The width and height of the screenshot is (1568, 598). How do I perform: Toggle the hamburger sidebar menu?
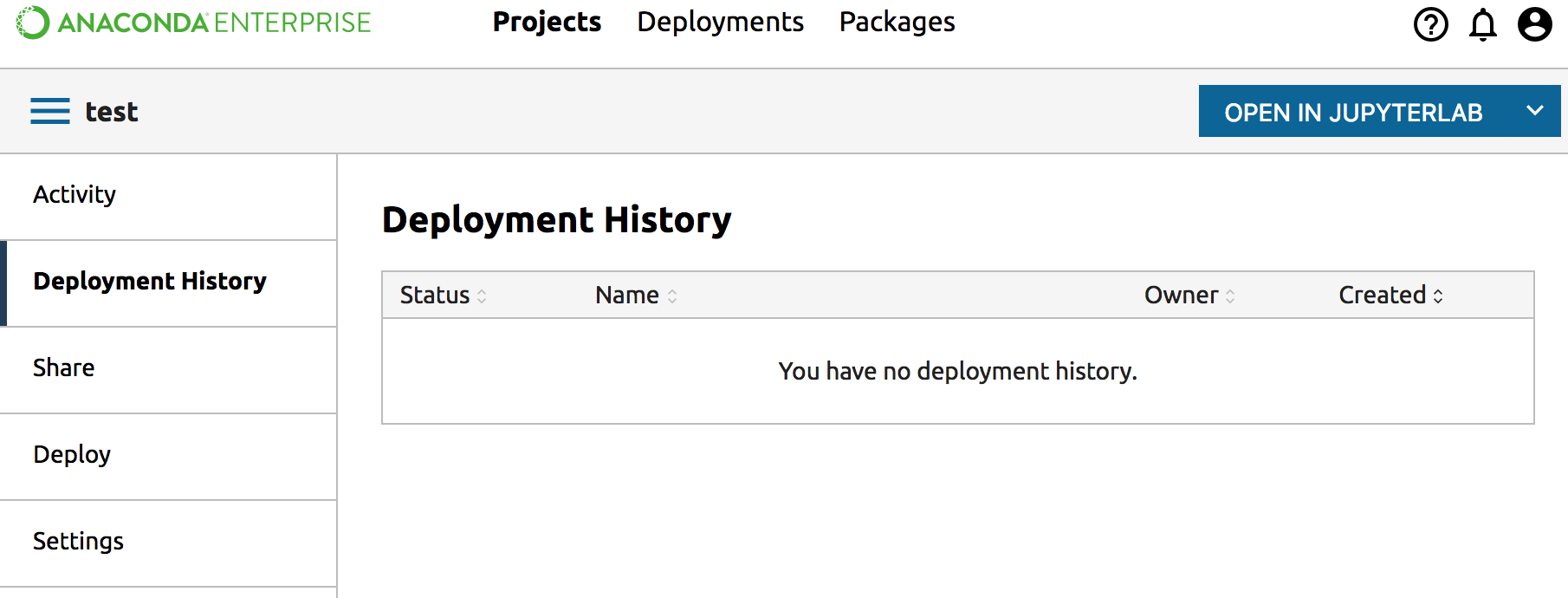[50, 111]
